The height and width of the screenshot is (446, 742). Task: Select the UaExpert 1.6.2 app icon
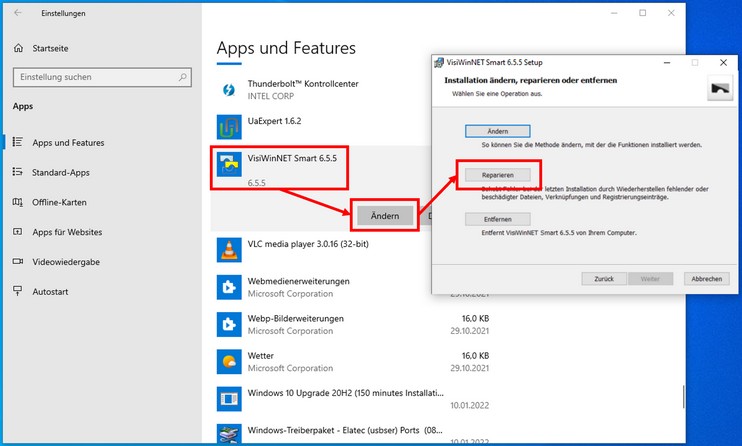point(230,126)
